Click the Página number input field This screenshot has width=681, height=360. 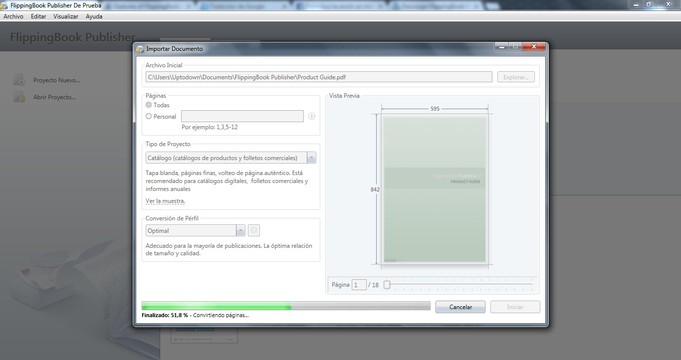tap(359, 285)
